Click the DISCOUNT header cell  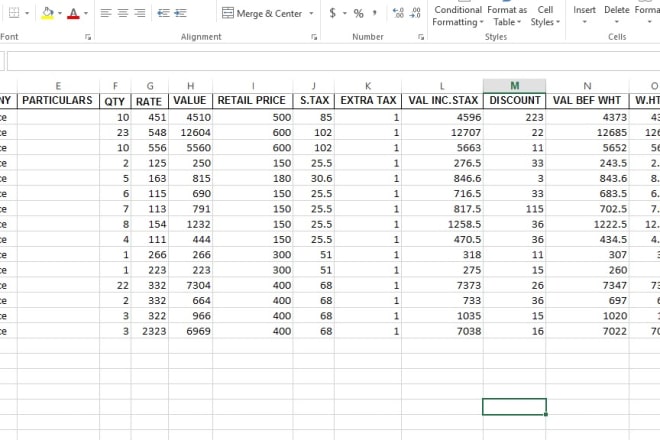click(x=514, y=101)
